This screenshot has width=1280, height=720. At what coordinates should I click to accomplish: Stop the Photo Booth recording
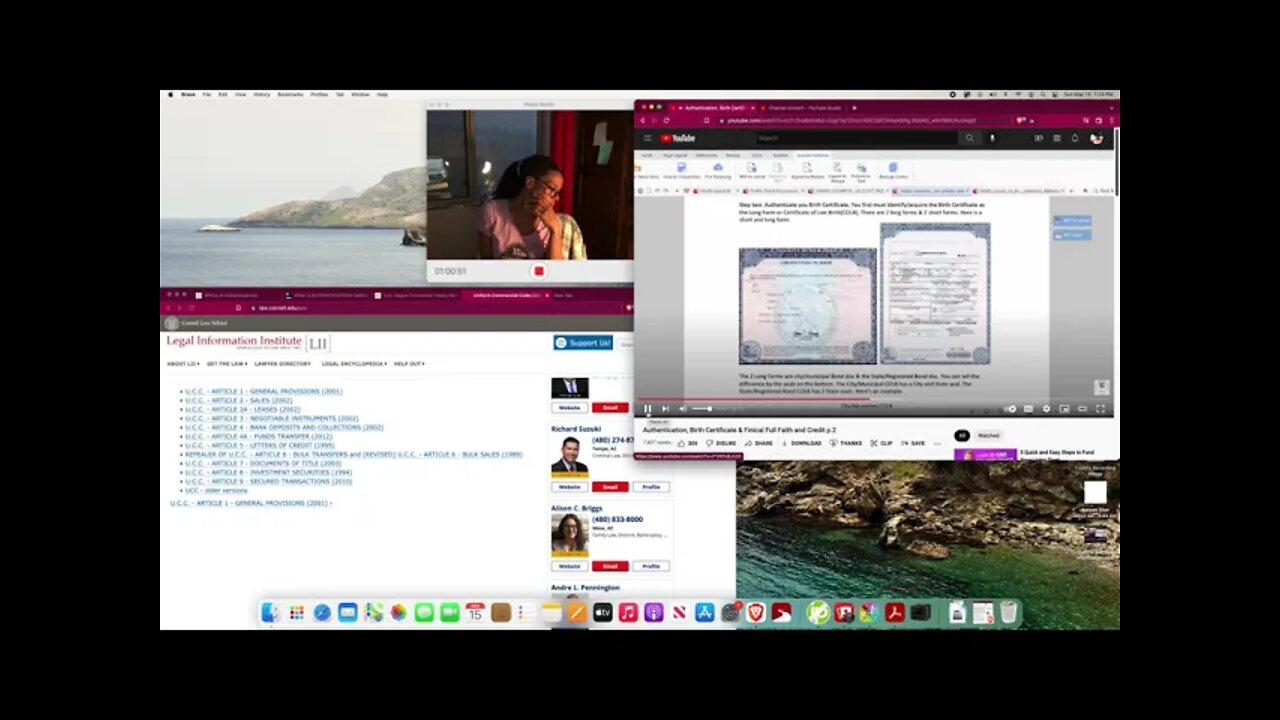(x=539, y=271)
